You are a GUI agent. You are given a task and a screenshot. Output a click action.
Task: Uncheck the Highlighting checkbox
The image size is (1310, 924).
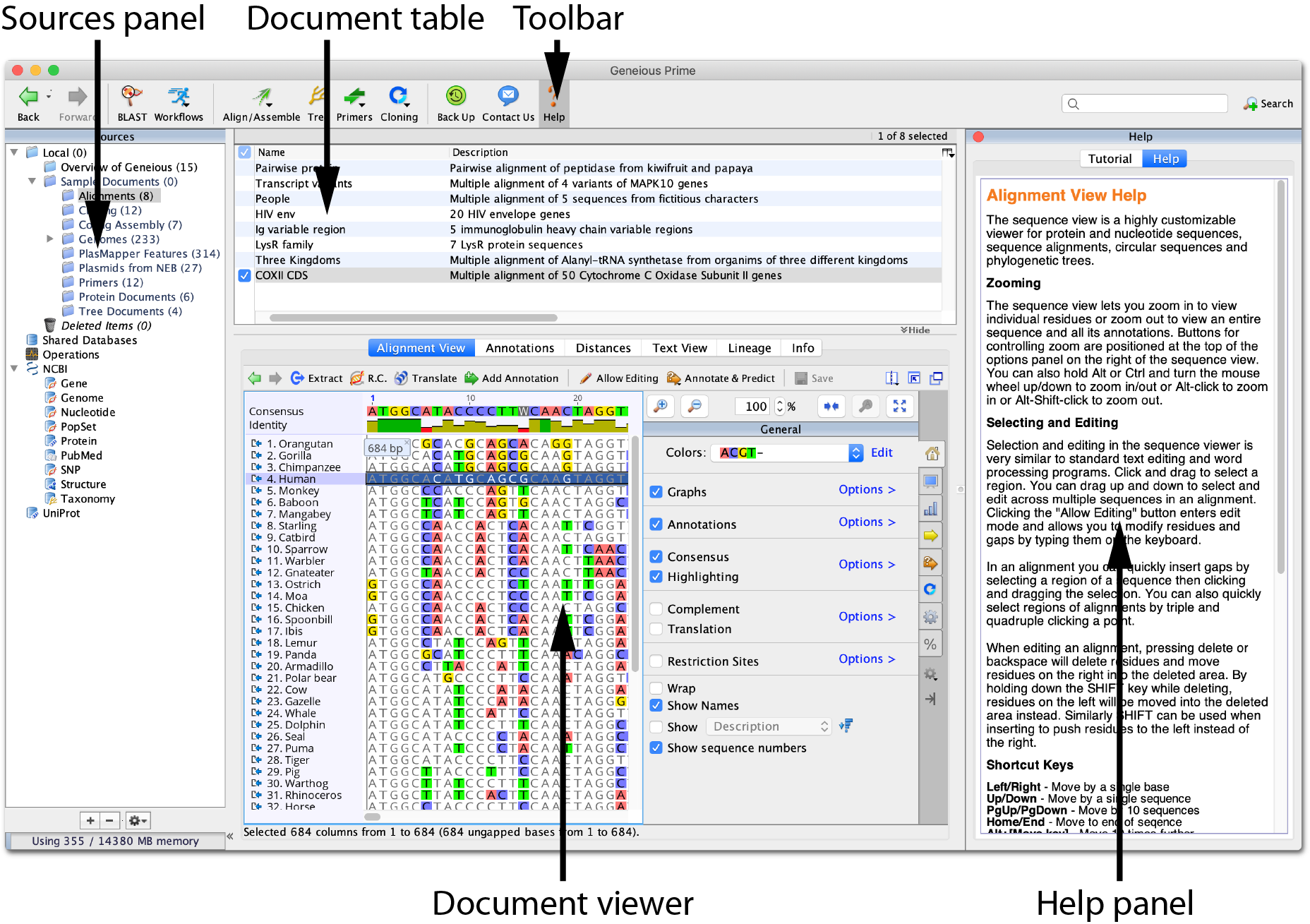(x=656, y=577)
